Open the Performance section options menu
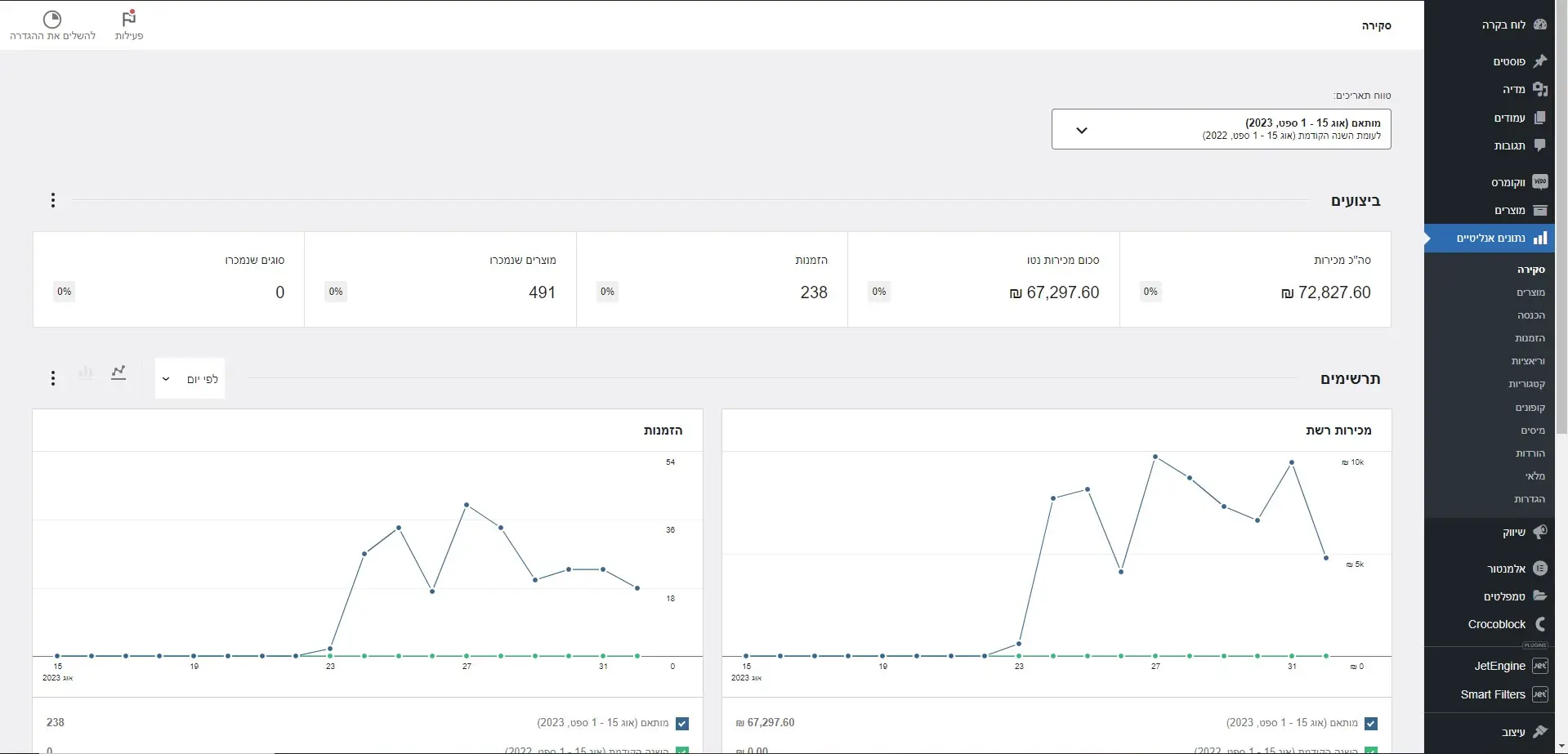The image size is (1568, 754). coord(53,200)
